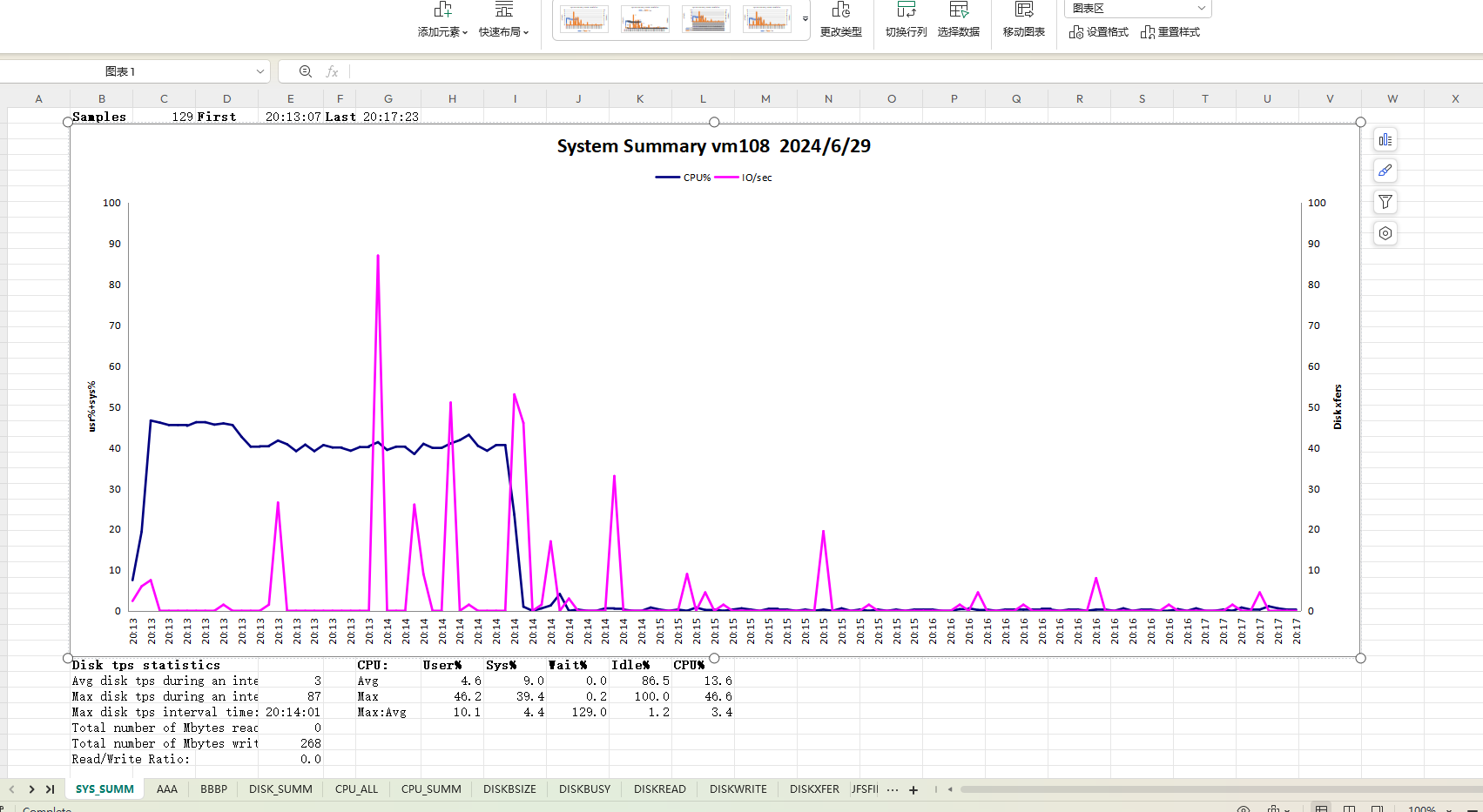Switch to the AAA sheet tab
The width and height of the screenshot is (1483, 812).
[167, 789]
